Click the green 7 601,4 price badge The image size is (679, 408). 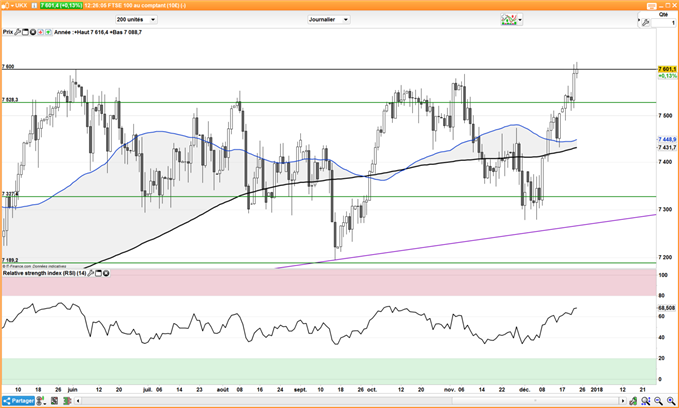tap(61, 6)
